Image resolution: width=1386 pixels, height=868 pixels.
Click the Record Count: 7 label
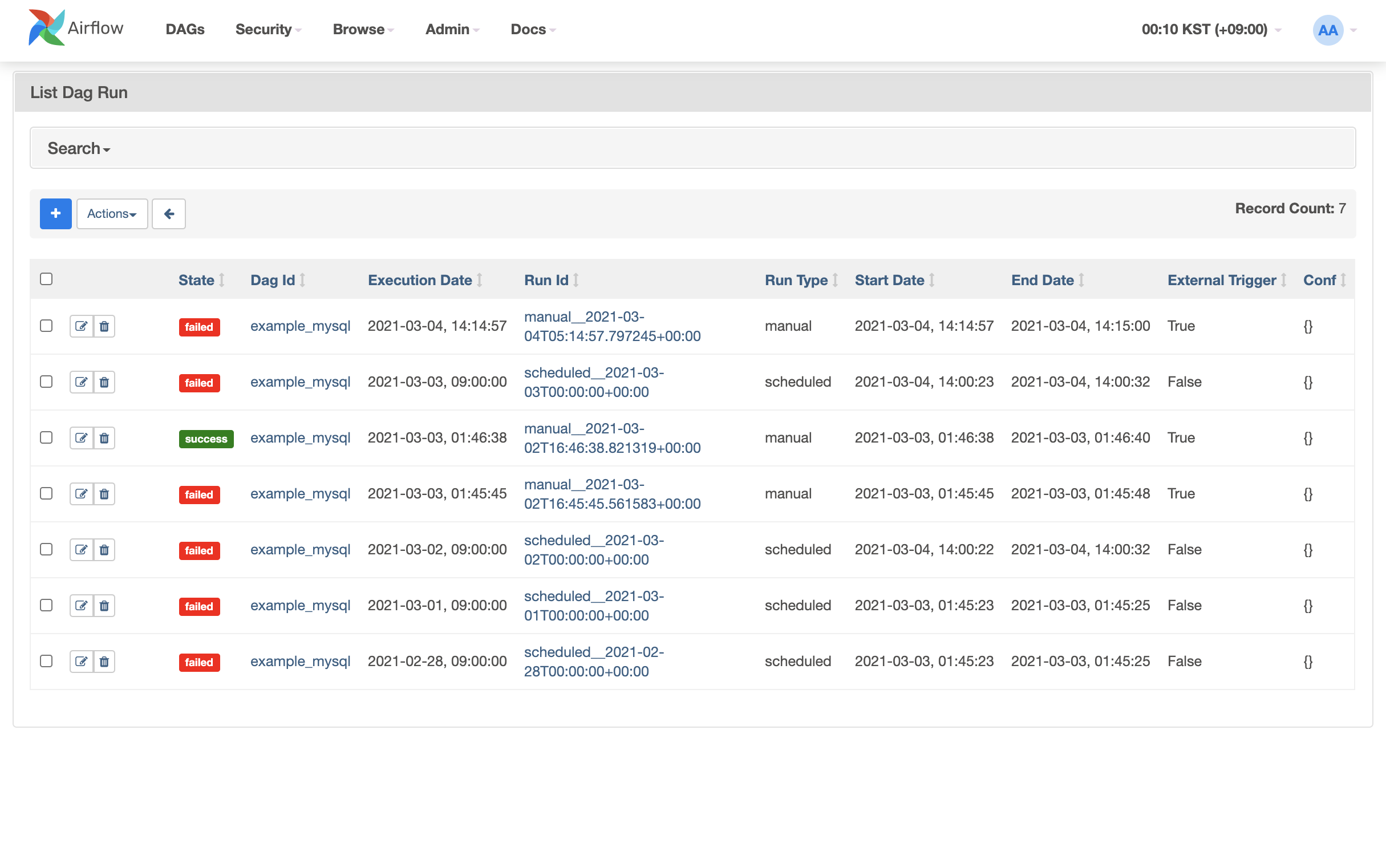coord(1290,208)
